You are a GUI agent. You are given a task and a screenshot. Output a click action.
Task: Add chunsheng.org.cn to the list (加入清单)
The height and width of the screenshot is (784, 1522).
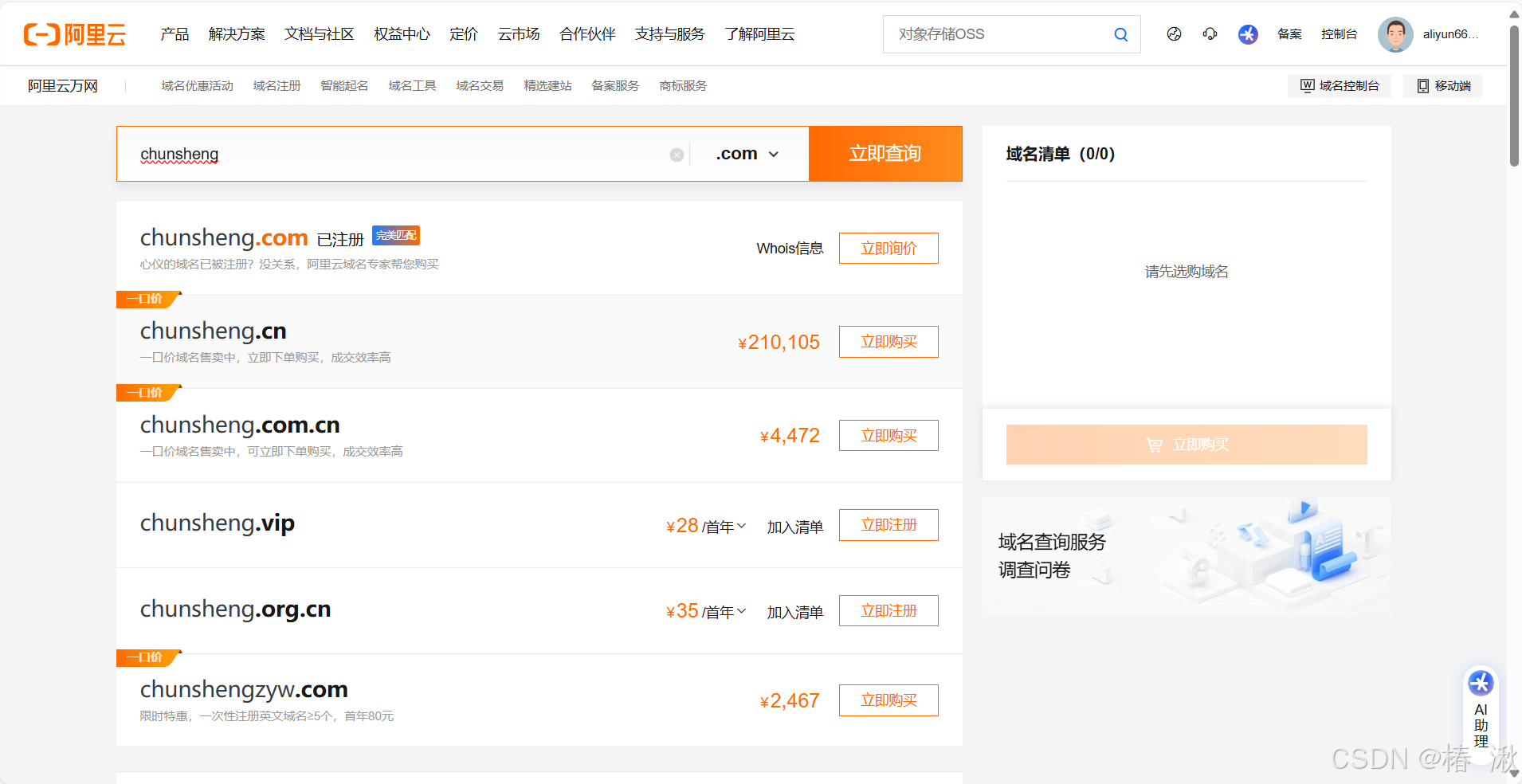794,612
